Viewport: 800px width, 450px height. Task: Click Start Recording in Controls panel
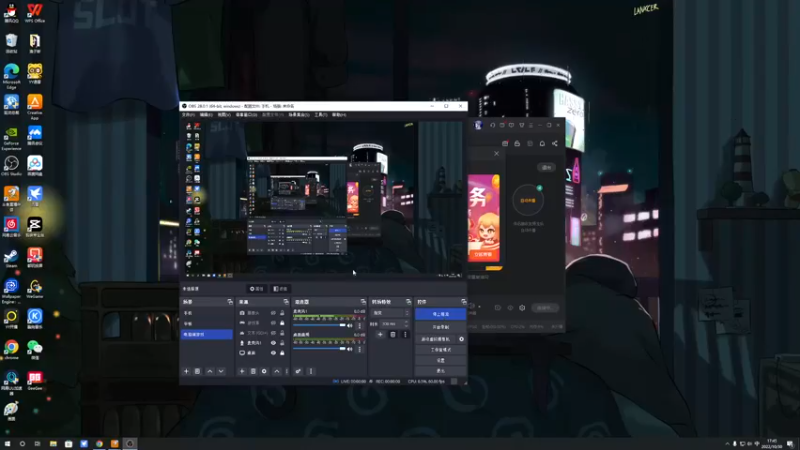coord(440,327)
